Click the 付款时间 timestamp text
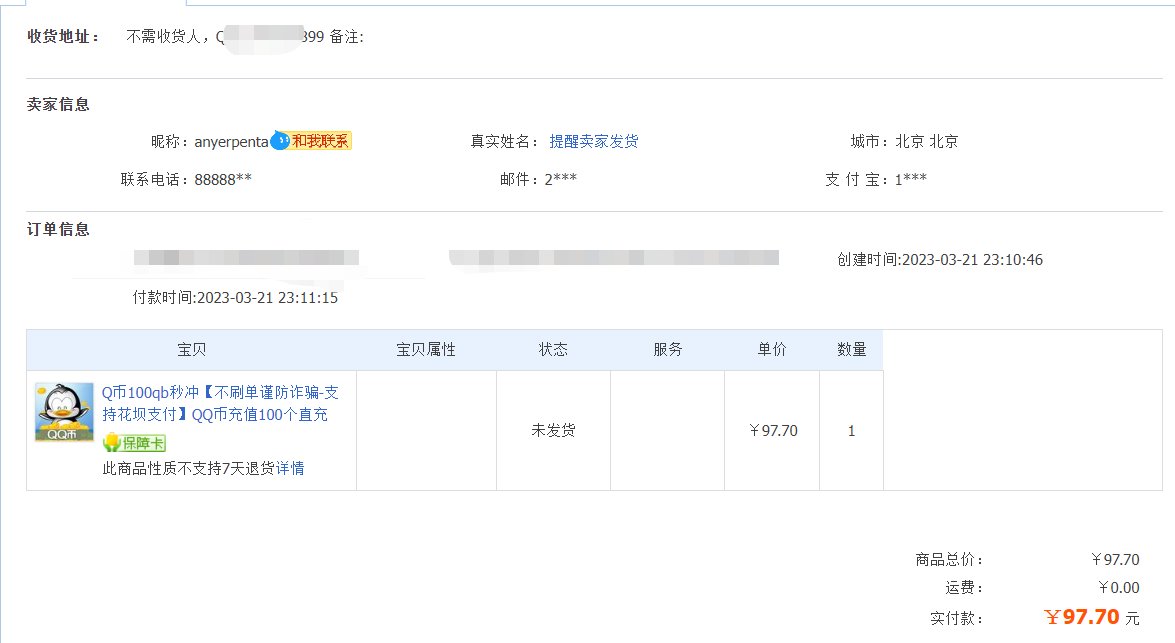The width and height of the screenshot is (1175, 643). pos(235,298)
